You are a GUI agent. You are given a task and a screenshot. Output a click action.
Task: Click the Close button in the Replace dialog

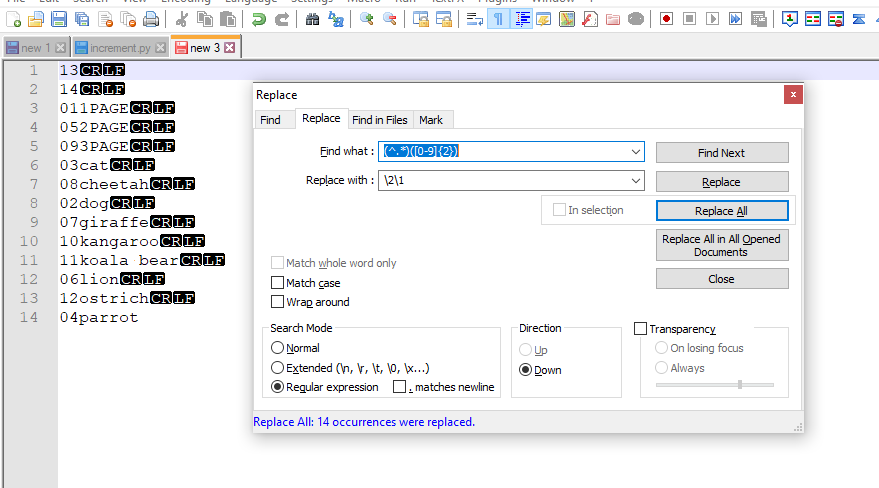coord(722,279)
